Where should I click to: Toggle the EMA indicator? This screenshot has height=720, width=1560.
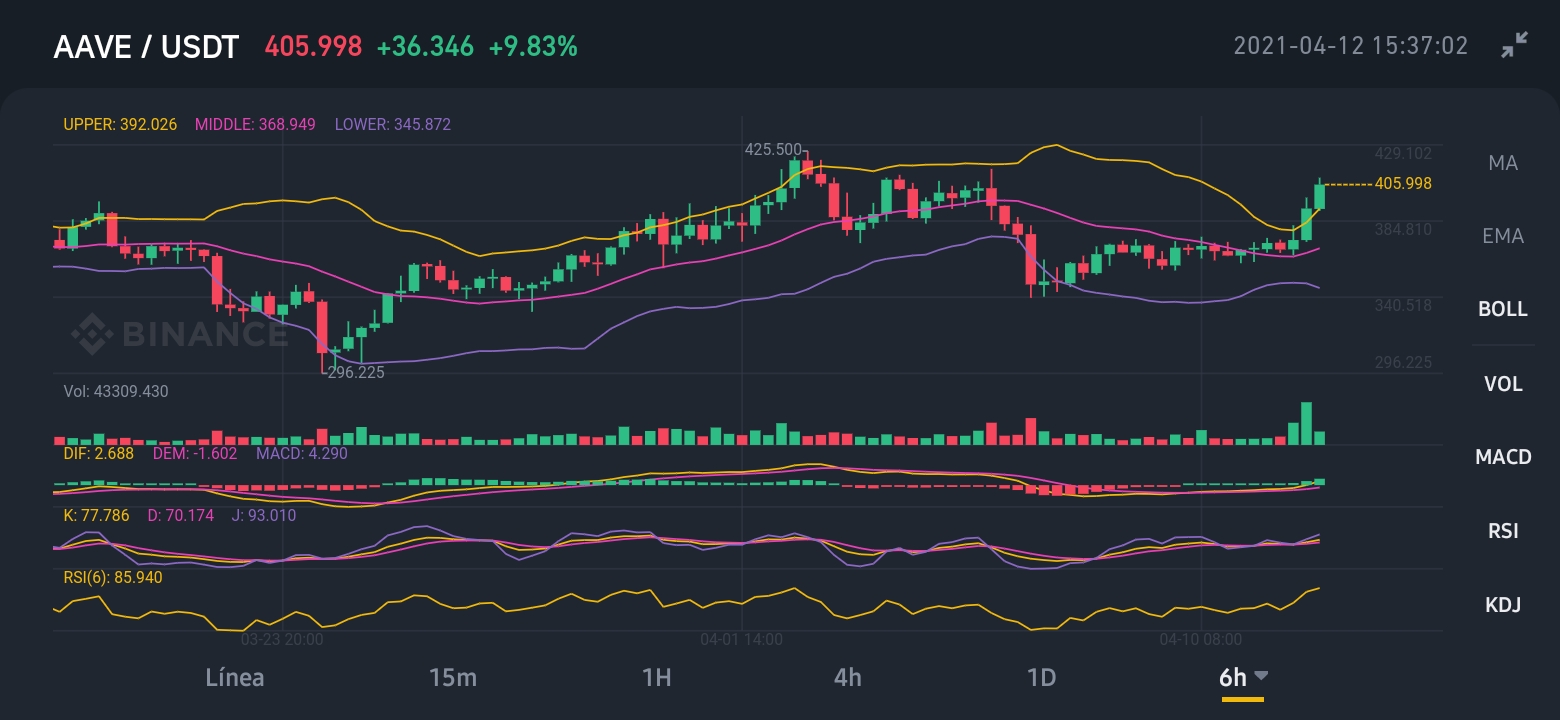click(1503, 236)
